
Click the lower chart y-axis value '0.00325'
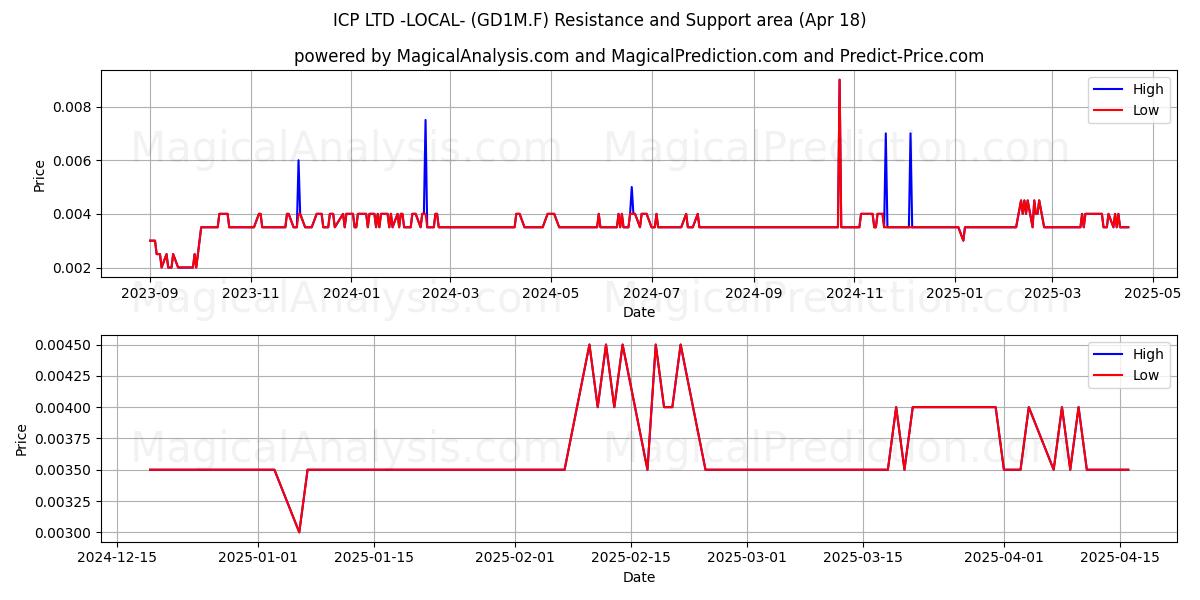[x=65, y=501]
